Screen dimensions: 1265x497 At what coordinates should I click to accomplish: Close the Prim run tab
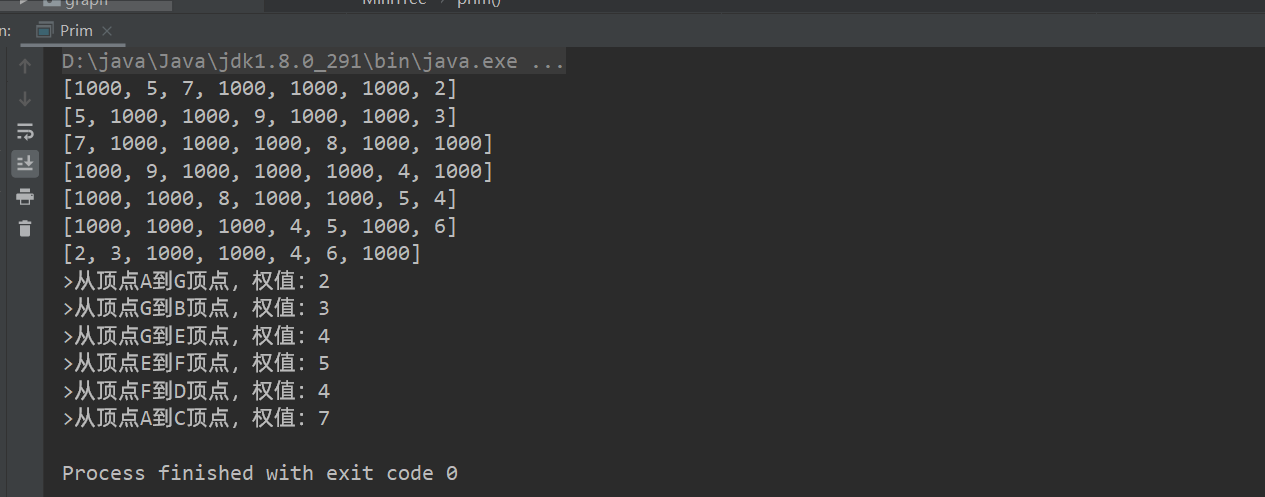tap(107, 31)
